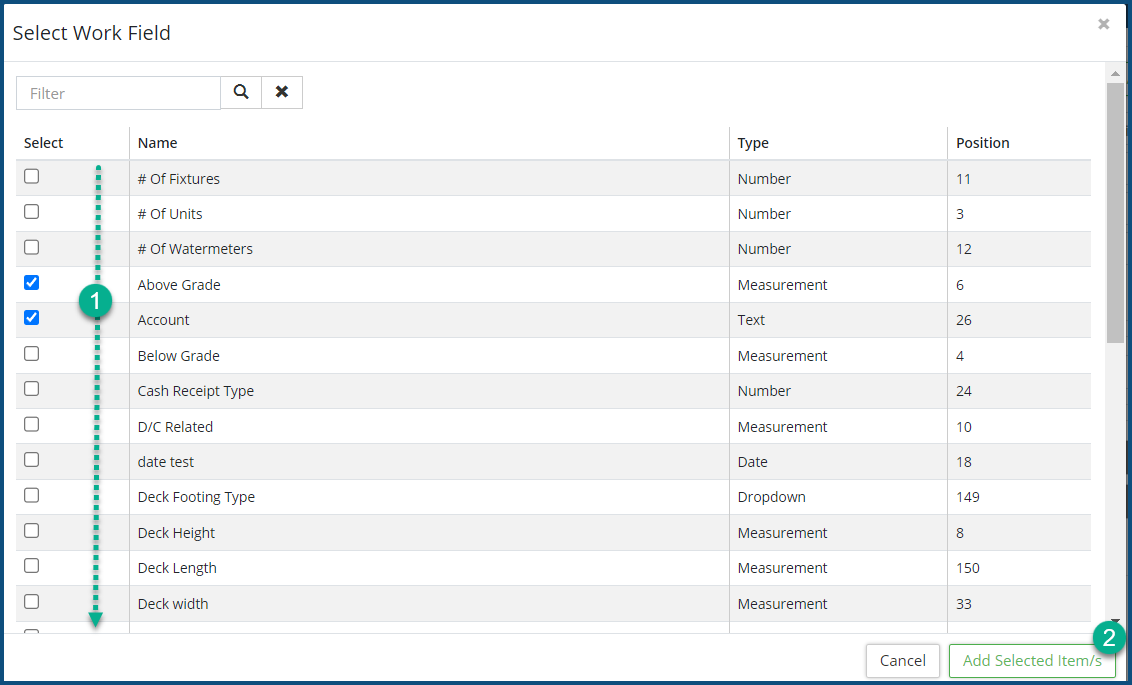Image resolution: width=1132 pixels, height=685 pixels.
Task: Clear the filter with the X icon
Action: coord(282,92)
